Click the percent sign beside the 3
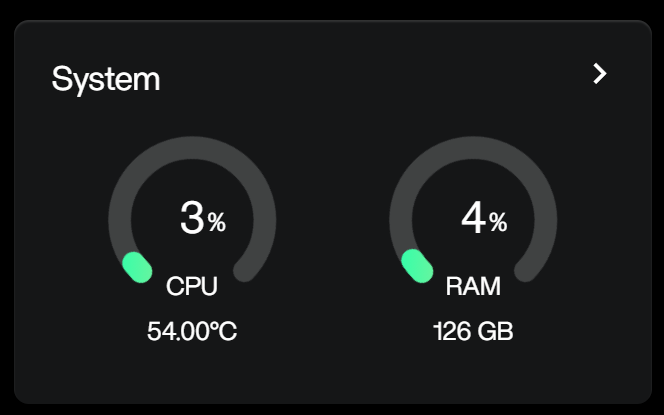This screenshot has height=415, width=664. coord(217,224)
